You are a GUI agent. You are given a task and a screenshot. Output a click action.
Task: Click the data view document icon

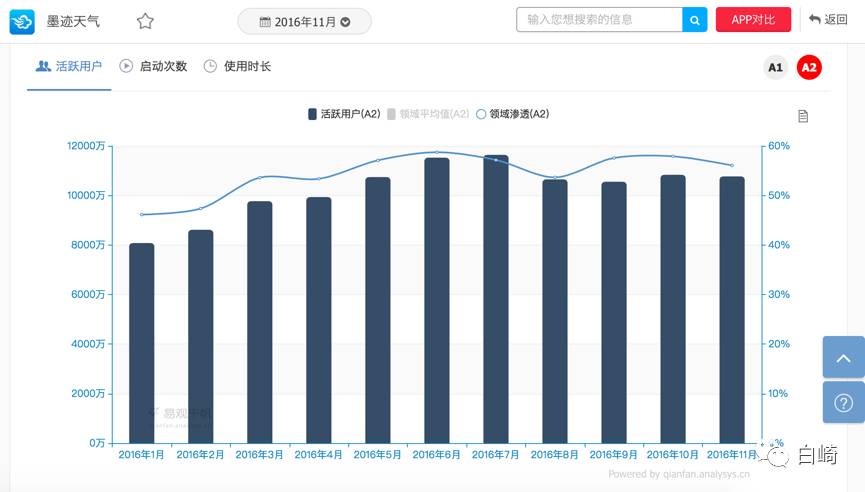coord(803,116)
